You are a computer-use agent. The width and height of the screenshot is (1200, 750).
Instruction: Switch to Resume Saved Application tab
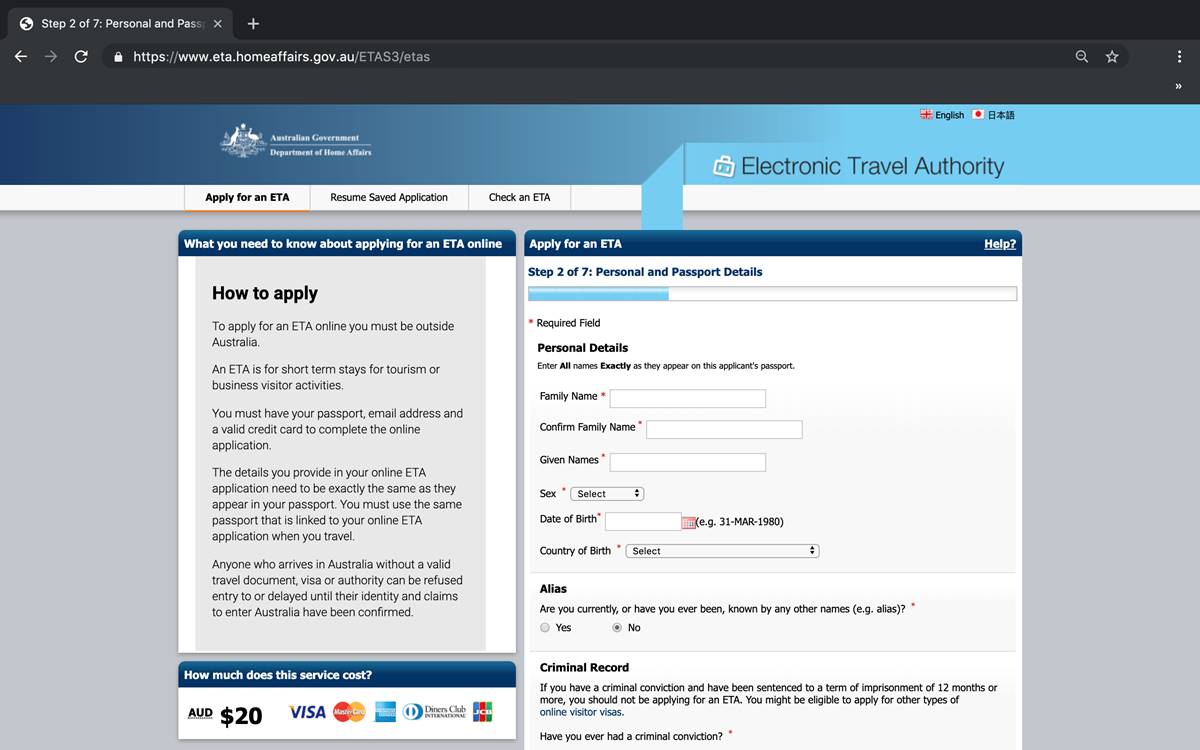tap(389, 197)
